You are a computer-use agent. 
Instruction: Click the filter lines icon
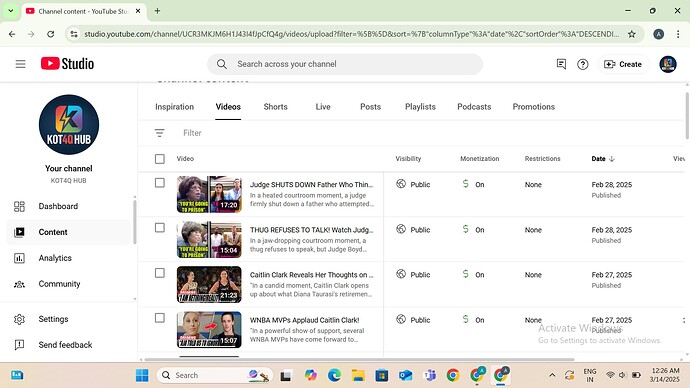coord(159,133)
